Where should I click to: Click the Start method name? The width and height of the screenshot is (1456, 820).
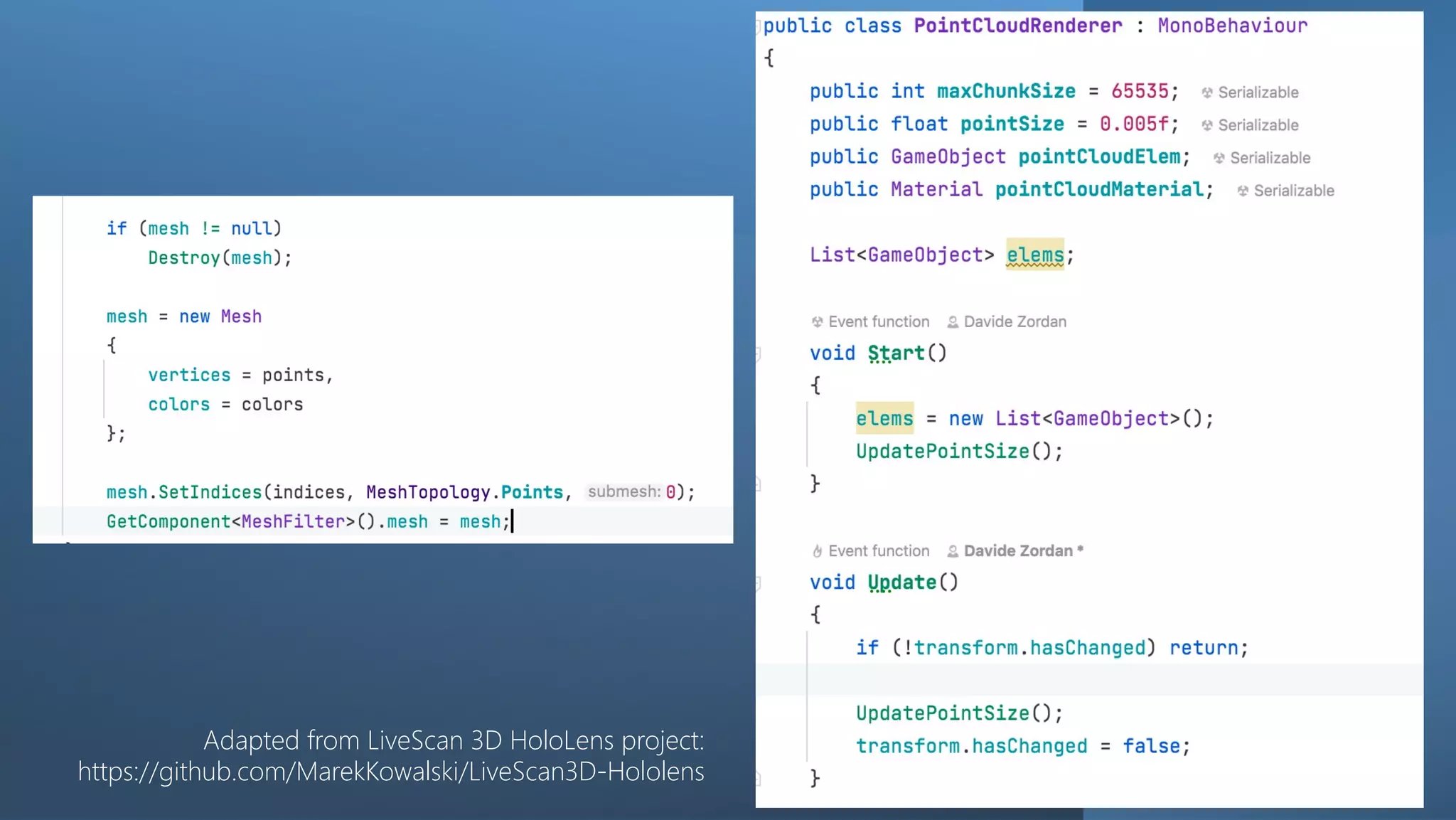pyautogui.click(x=896, y=353)
